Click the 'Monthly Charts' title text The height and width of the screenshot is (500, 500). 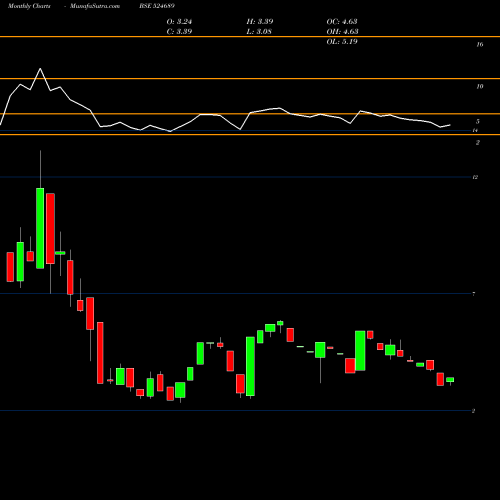[x=29, y=6]
